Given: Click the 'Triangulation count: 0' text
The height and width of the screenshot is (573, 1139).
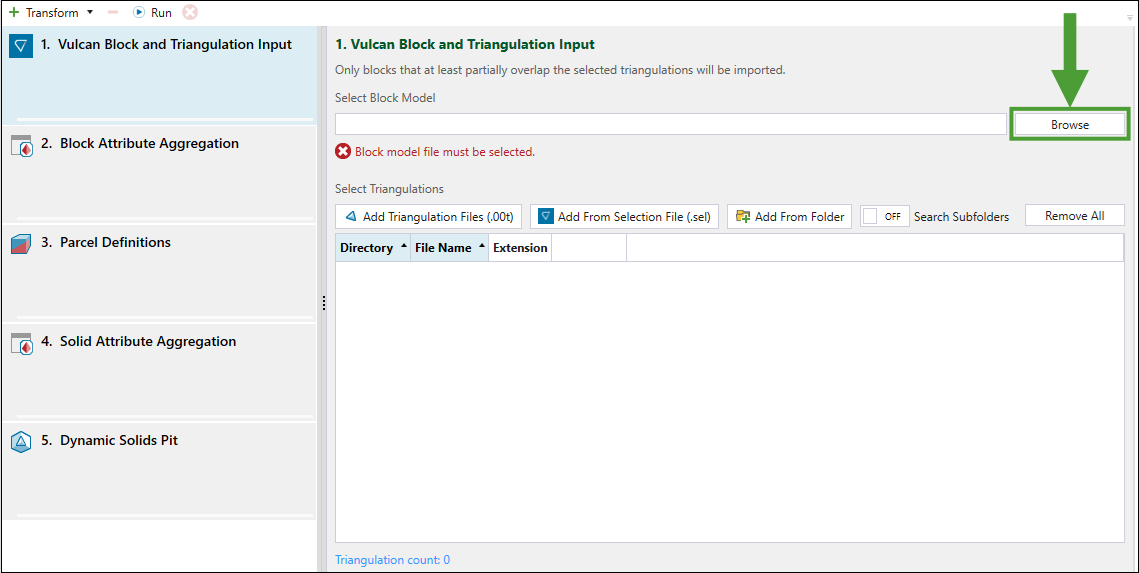Looking at the screenshot, I should pyautogui.click(x=392, y=560).
